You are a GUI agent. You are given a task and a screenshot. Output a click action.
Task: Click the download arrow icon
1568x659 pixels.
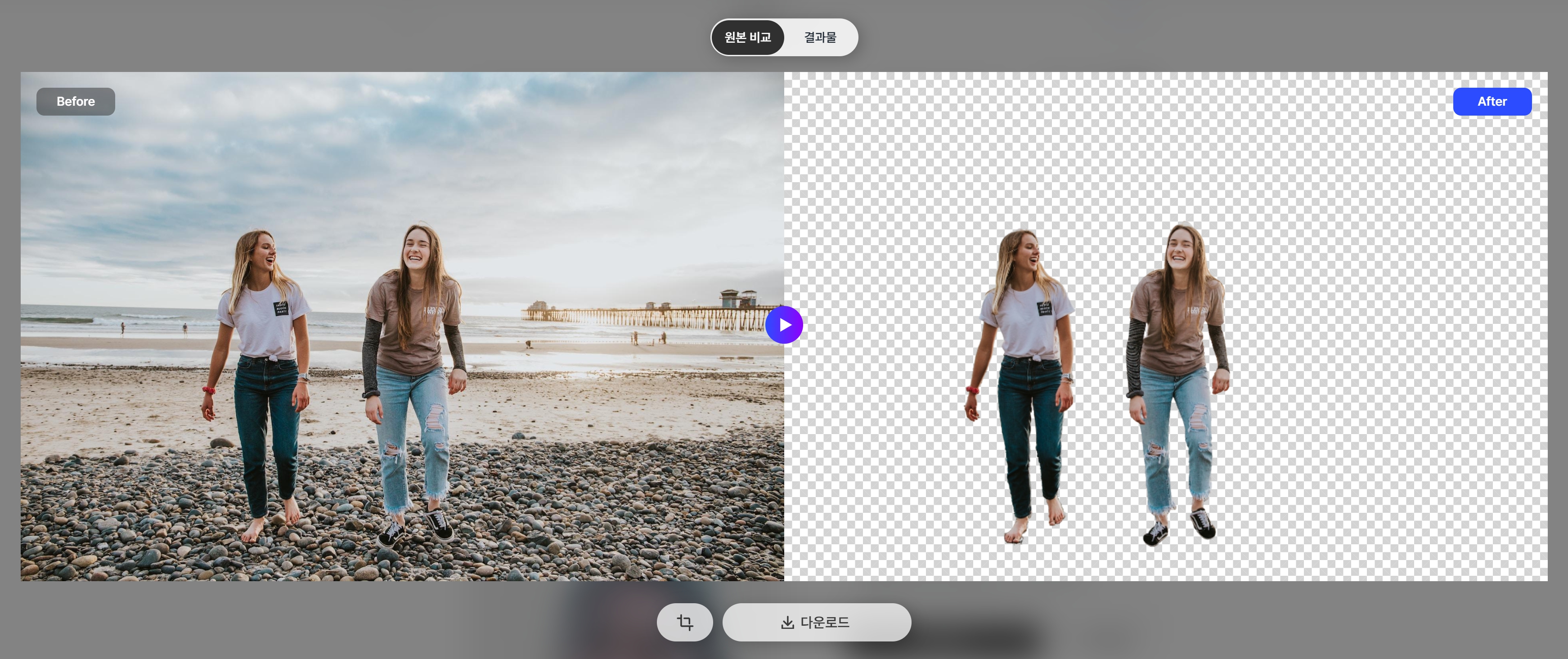click(787, 622)
